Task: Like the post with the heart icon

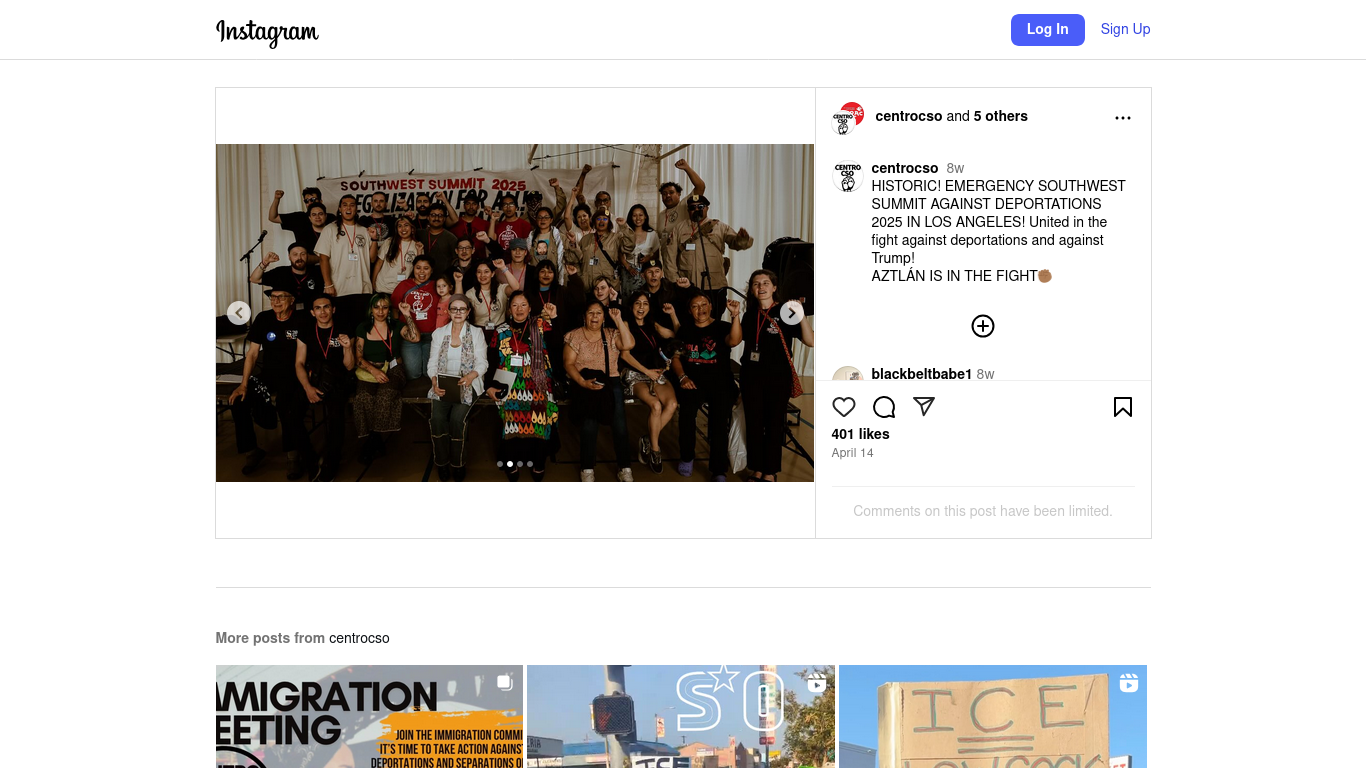Action: (x=844, y=407)
